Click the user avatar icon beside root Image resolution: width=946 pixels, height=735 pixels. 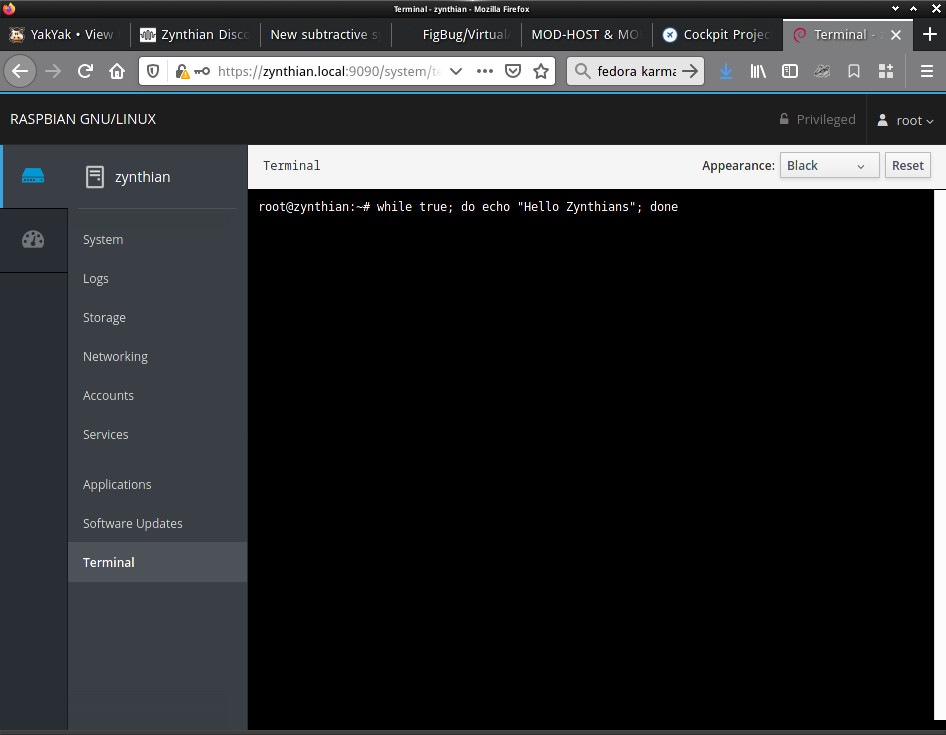tap(882, 120)
